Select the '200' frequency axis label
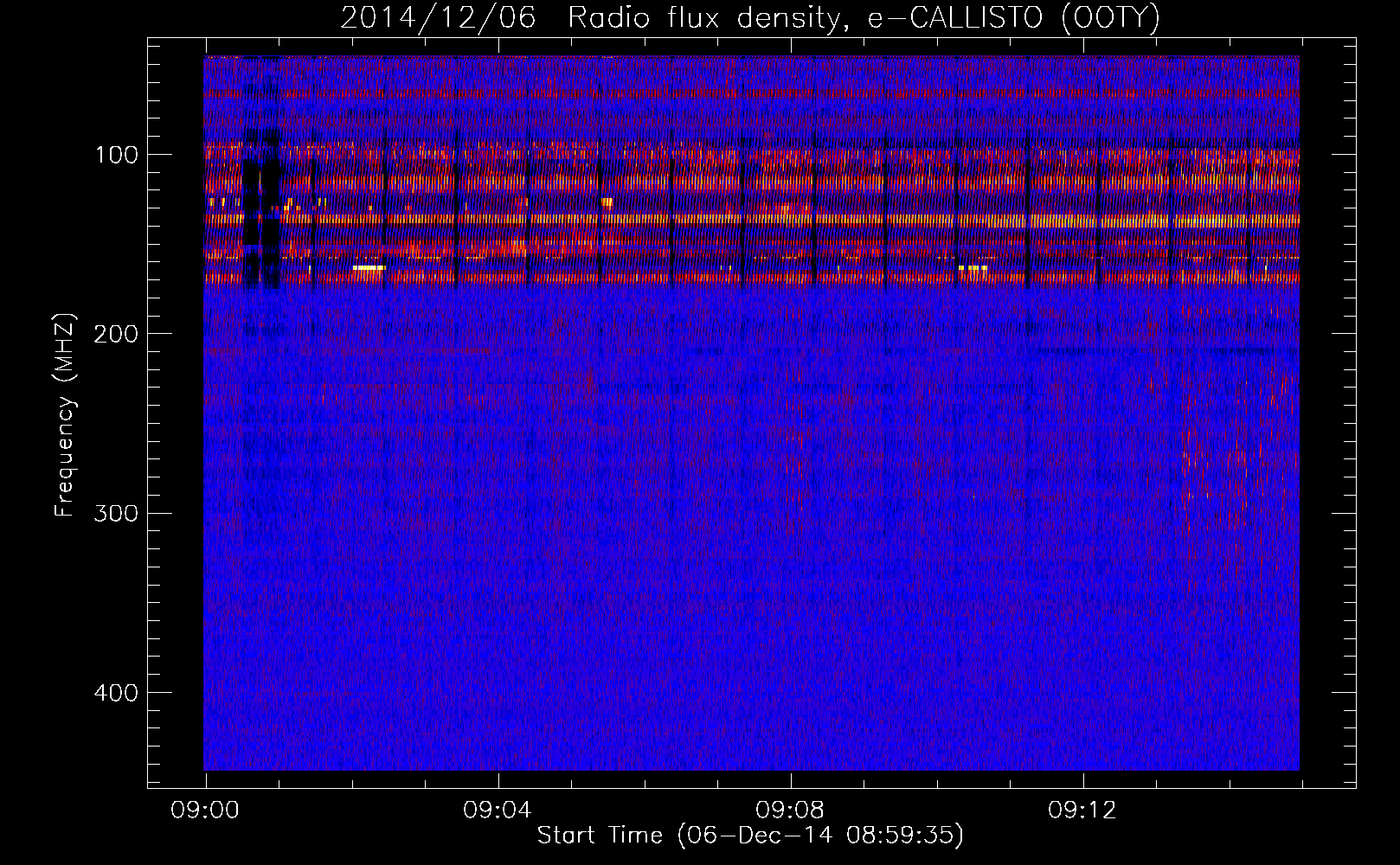The height and width of the screenshot is (865, 1400). pyautogui.click(x=117, y=335)
